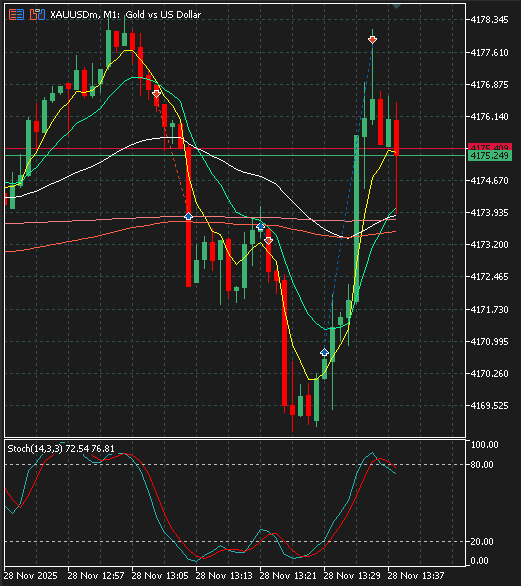The height and width of the screenshot is (586, 521).
Task: Click the stochastic 100.00 level label
Action: pyautogui.click(x=485, y=445)
